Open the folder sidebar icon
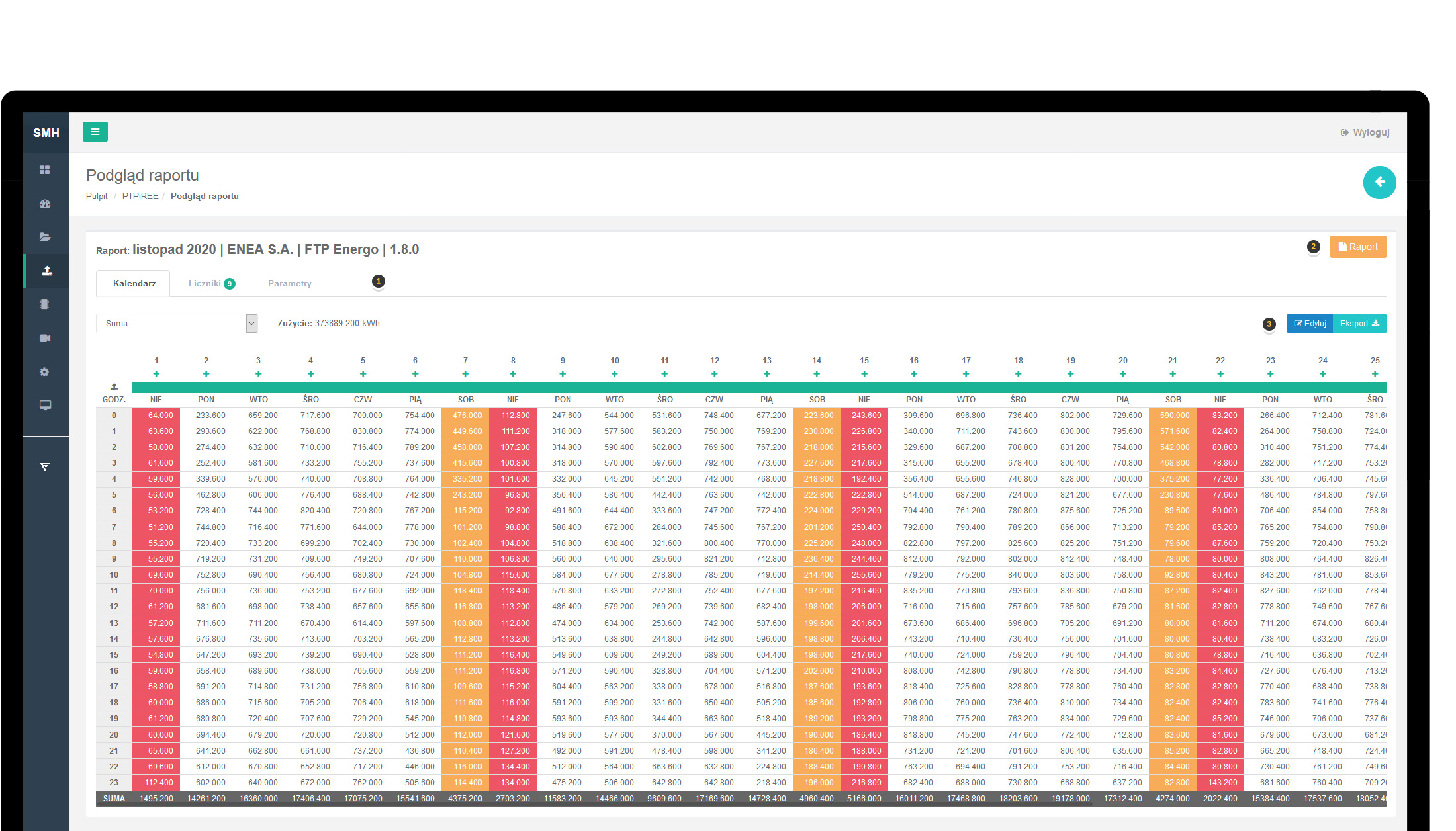Screen dimensions: 1456x831 coord(45,237)
